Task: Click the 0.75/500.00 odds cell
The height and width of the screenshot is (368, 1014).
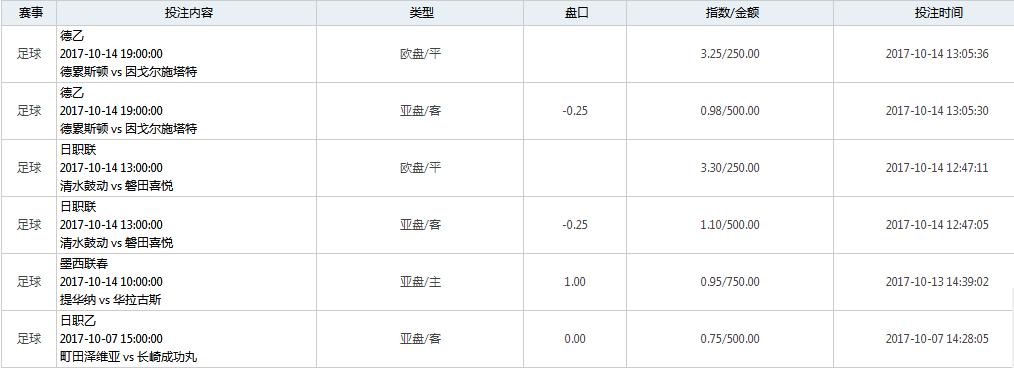Action: [x=730, y=339]
